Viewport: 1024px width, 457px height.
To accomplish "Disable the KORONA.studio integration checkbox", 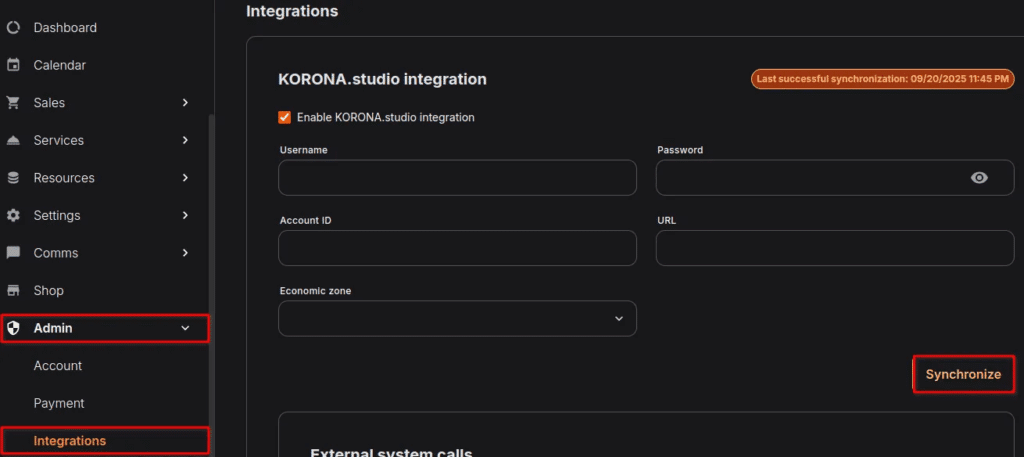I will 285,117.
